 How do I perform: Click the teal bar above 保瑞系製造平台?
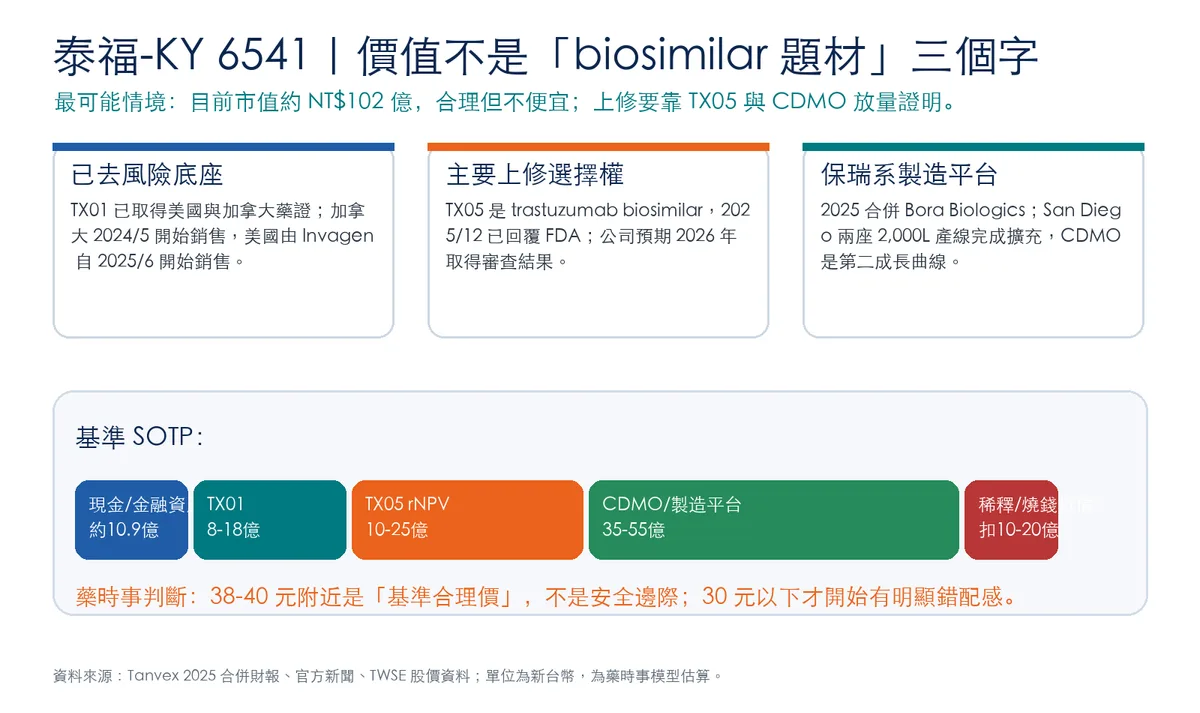tap(973, 147)
